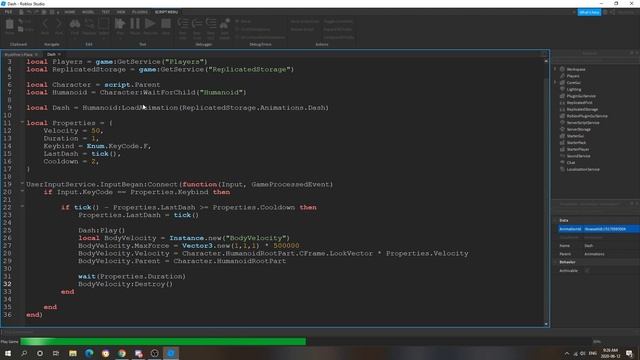Viewport: 640px width, 360px height.
Task: Switch to the TEST ribbon tab
Action: [105, 12]
